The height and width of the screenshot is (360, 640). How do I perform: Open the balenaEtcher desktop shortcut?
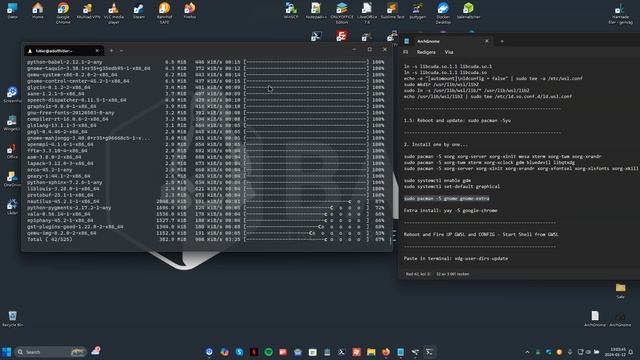(468, 11)
